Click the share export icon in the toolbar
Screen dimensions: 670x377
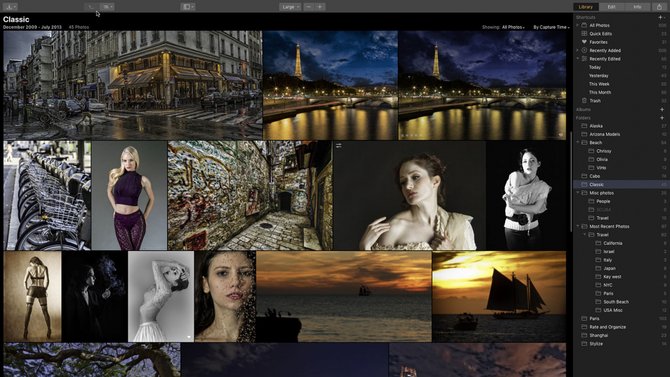tap(659, 7)
